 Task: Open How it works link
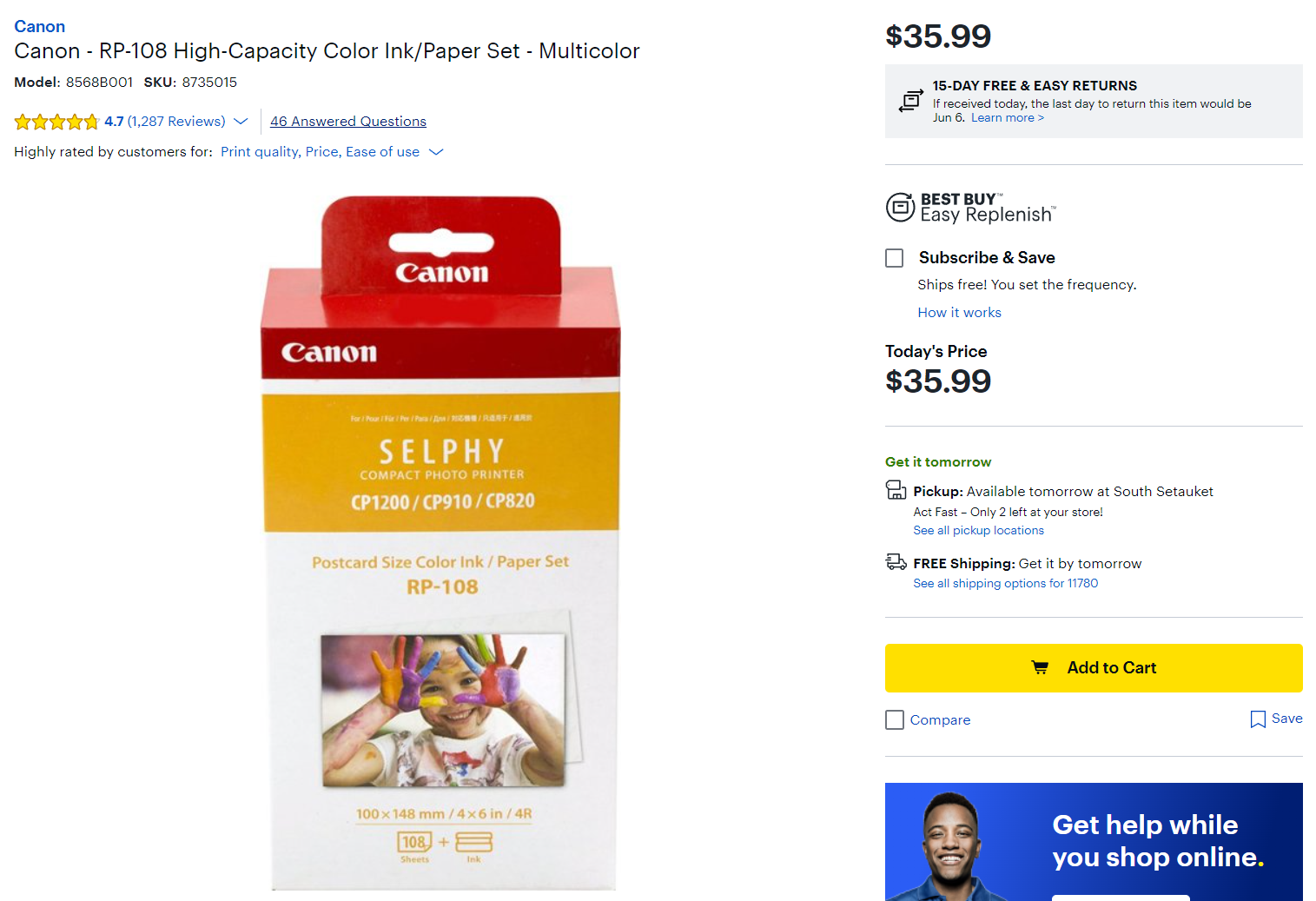959,313
